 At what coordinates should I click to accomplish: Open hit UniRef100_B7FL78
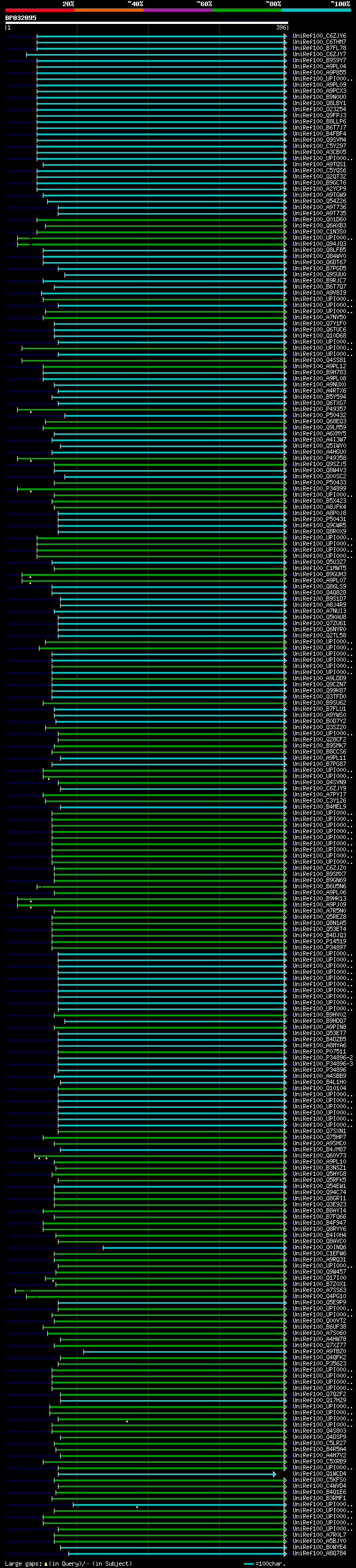point(319,48)
